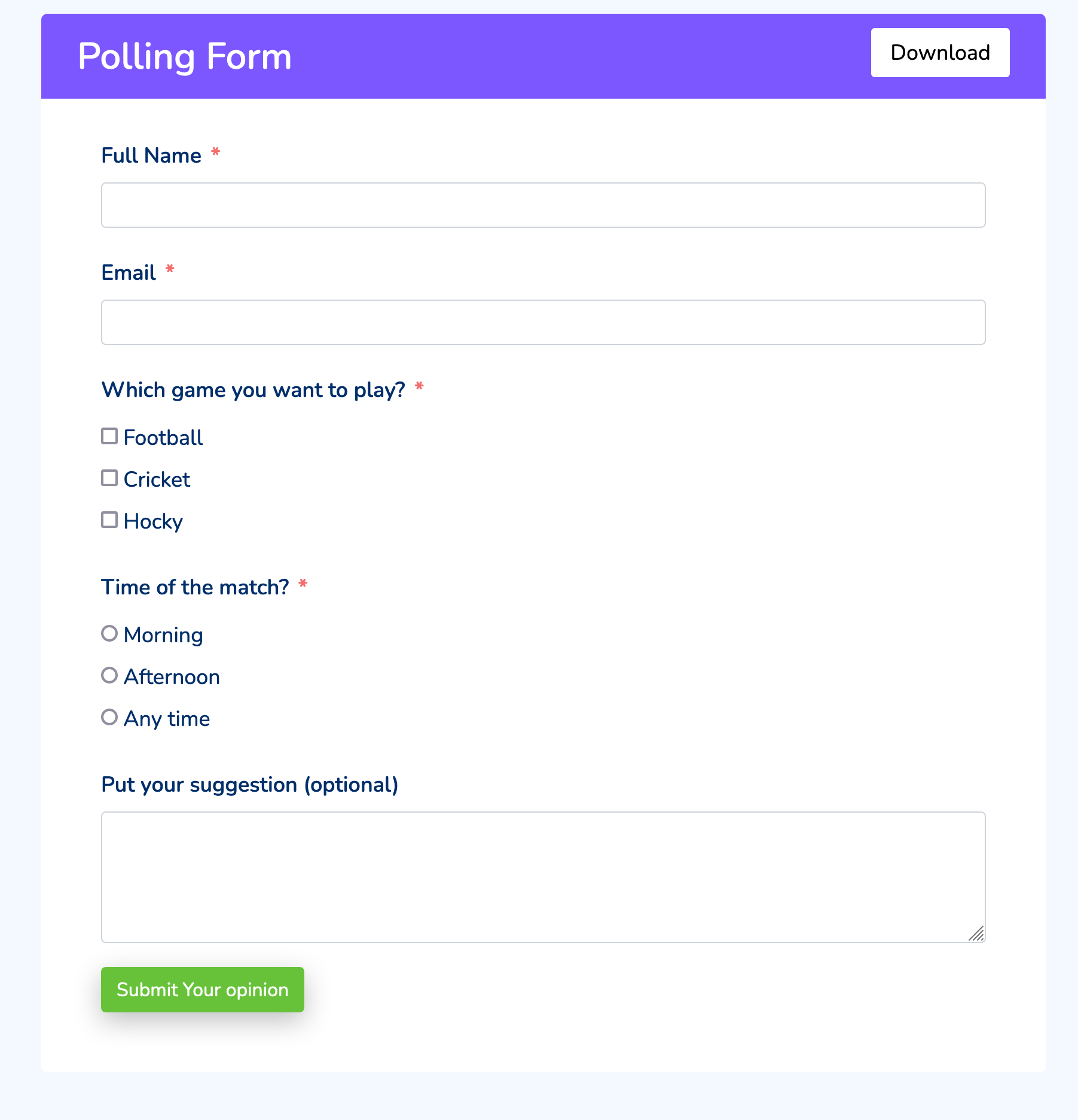This screenshot has height=1120, width=1078.
Task: Select the Morning radio button
Action: click(110, 633)
